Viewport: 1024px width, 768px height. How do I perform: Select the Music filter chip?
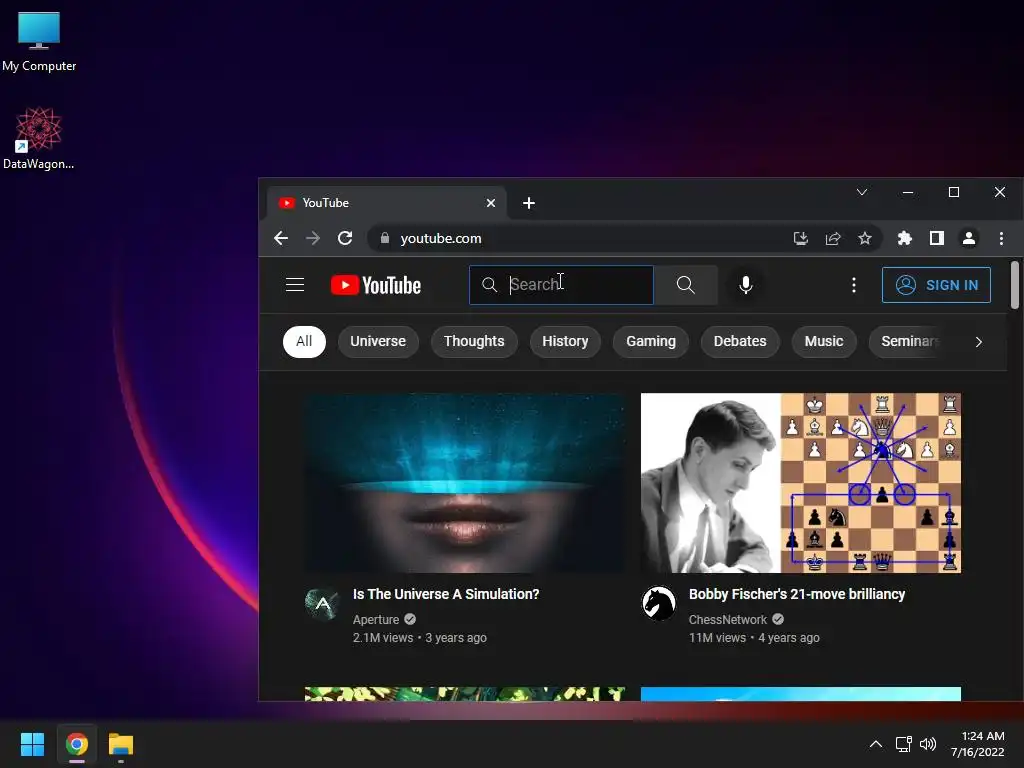coord(824,342)
